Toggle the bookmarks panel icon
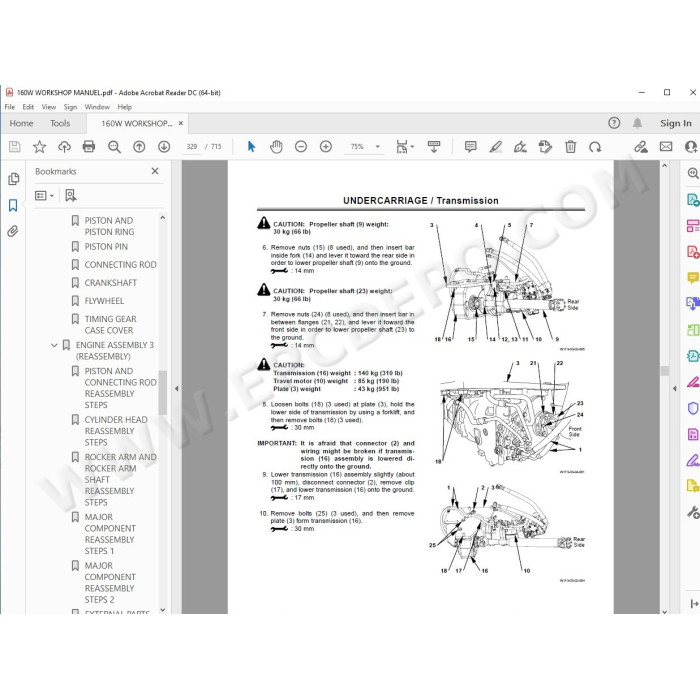Image resolution: width=700 pixels, height=700 pixels. [13, 205]
